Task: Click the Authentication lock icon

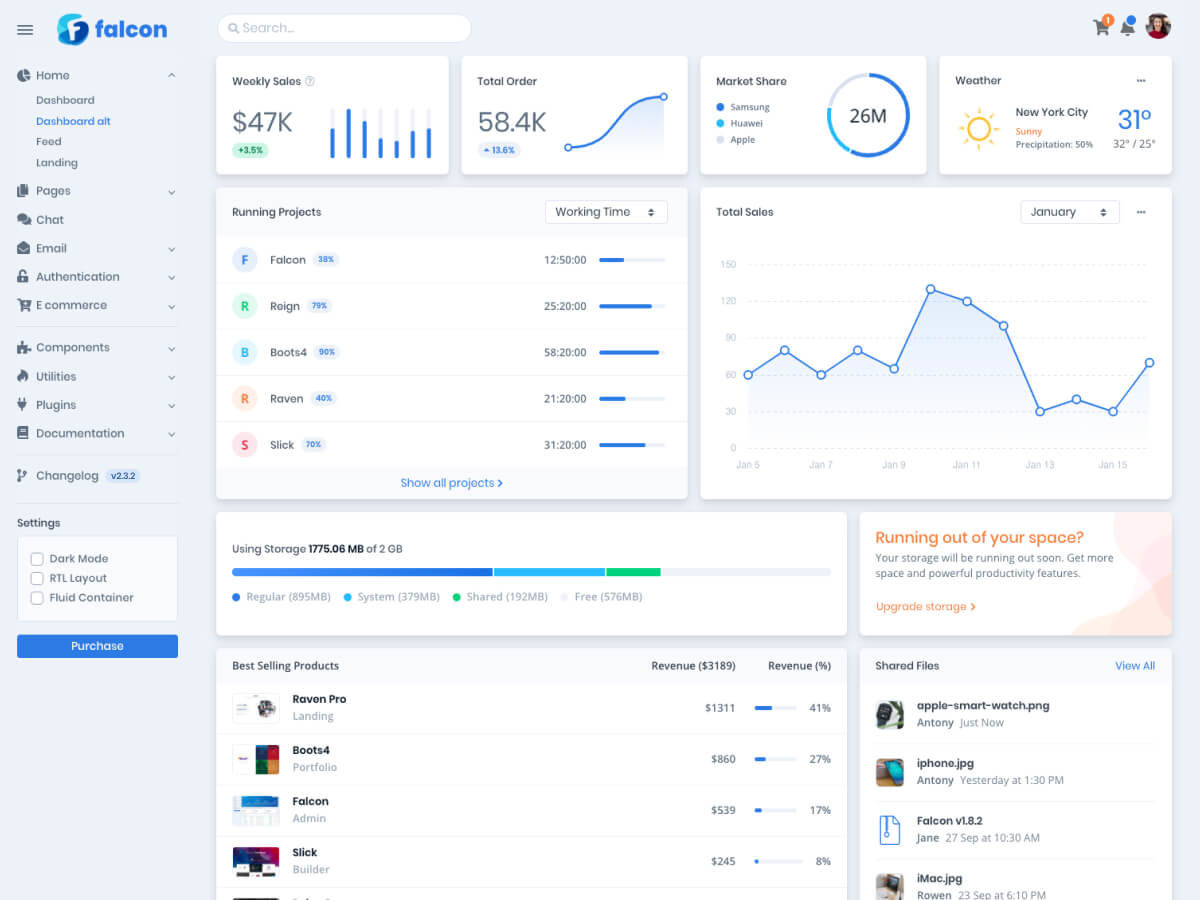Action: pyautogui.click(x=23, y=276)
